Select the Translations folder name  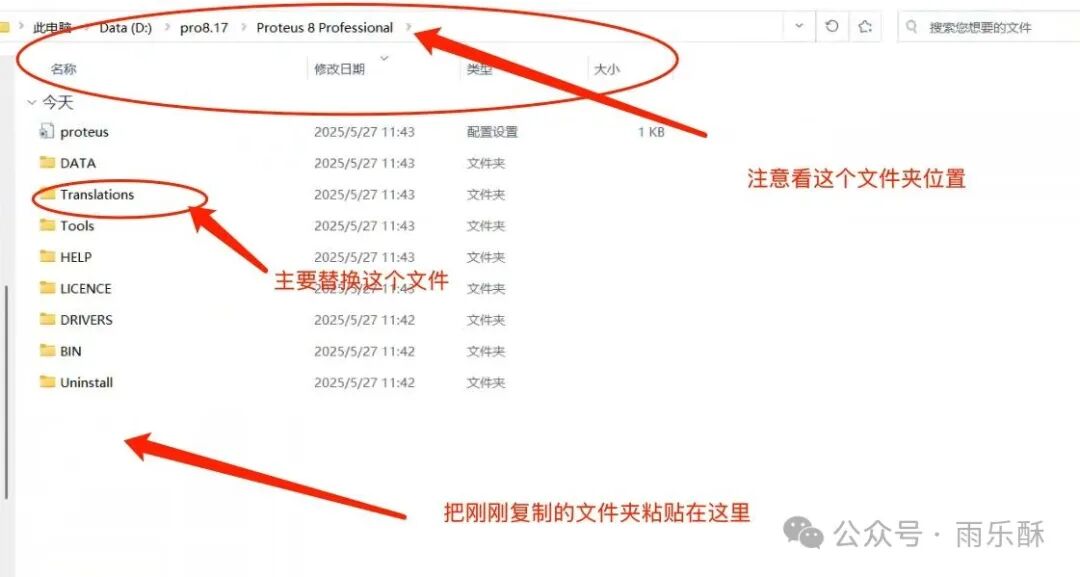(x=97, y=194)
